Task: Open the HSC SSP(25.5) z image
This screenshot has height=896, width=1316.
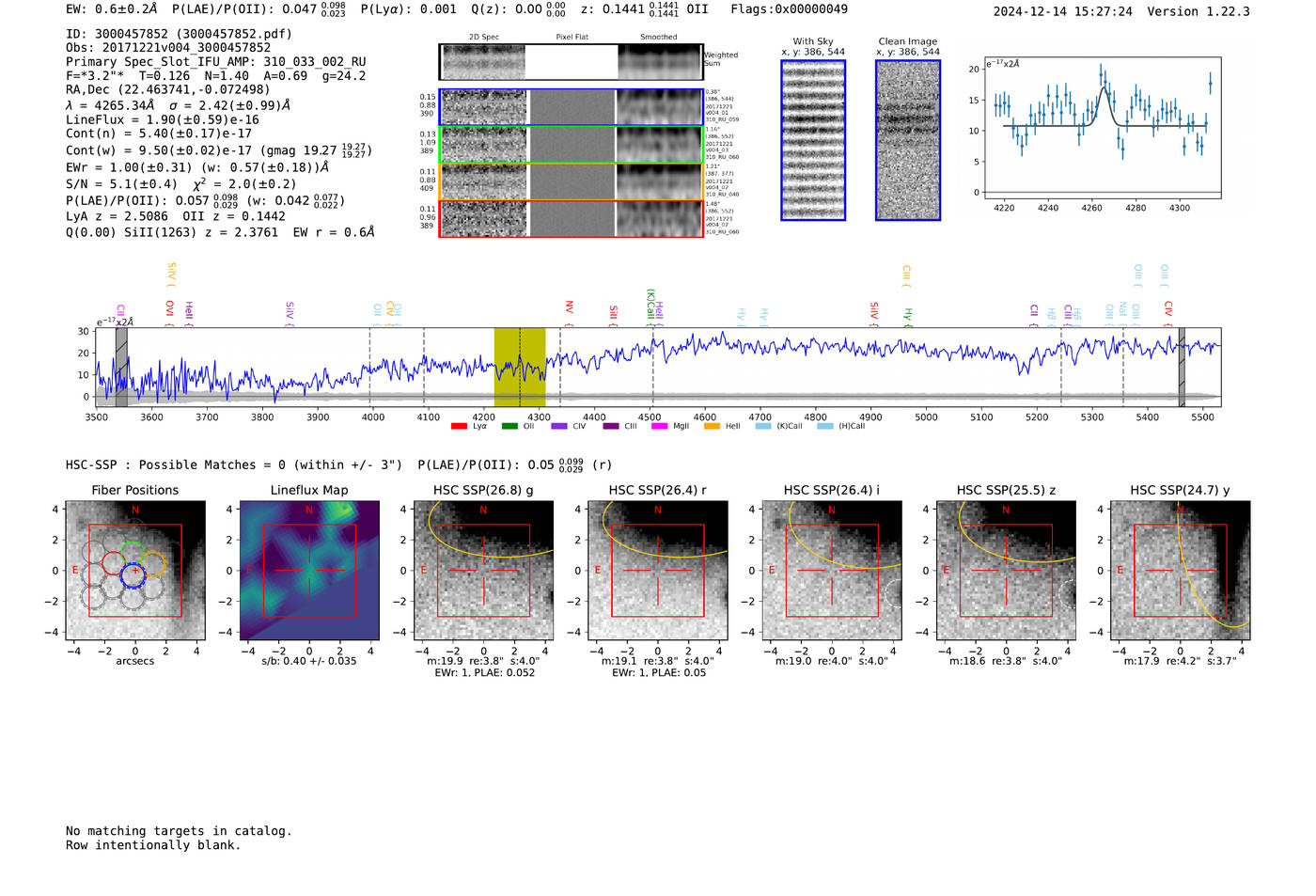Action: (x=1006, y=571)
